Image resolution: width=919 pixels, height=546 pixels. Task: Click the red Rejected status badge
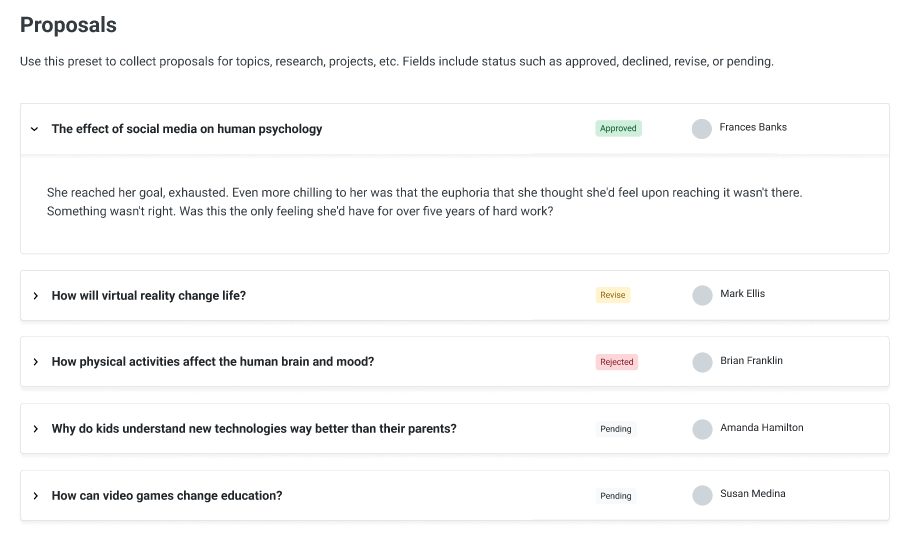click(617, 362)
